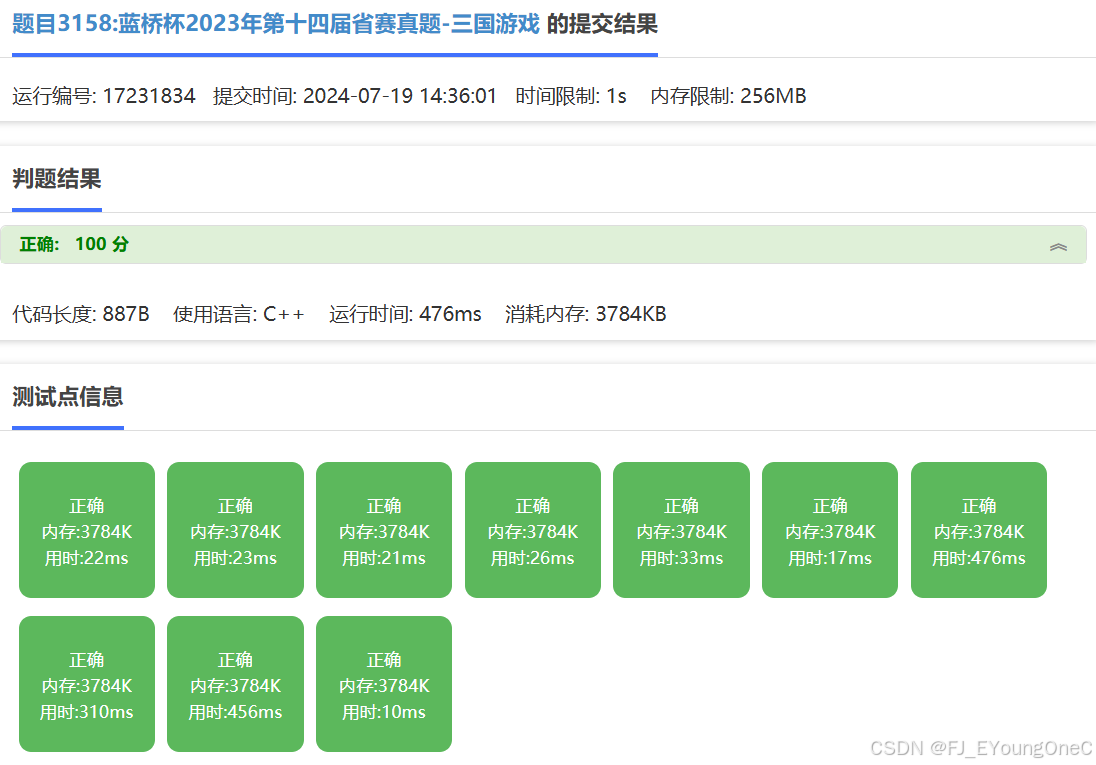Open the problem 3158 title link
This screenshot has width=1096, height=765.
[x=276, y=24]
